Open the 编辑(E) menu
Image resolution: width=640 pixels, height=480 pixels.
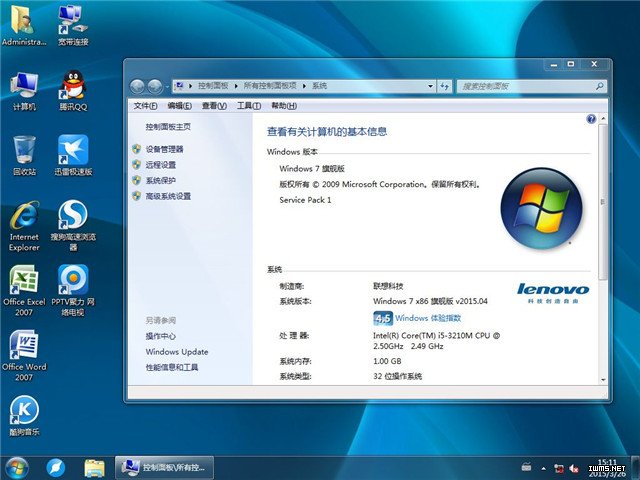click(x=179, y=106)
